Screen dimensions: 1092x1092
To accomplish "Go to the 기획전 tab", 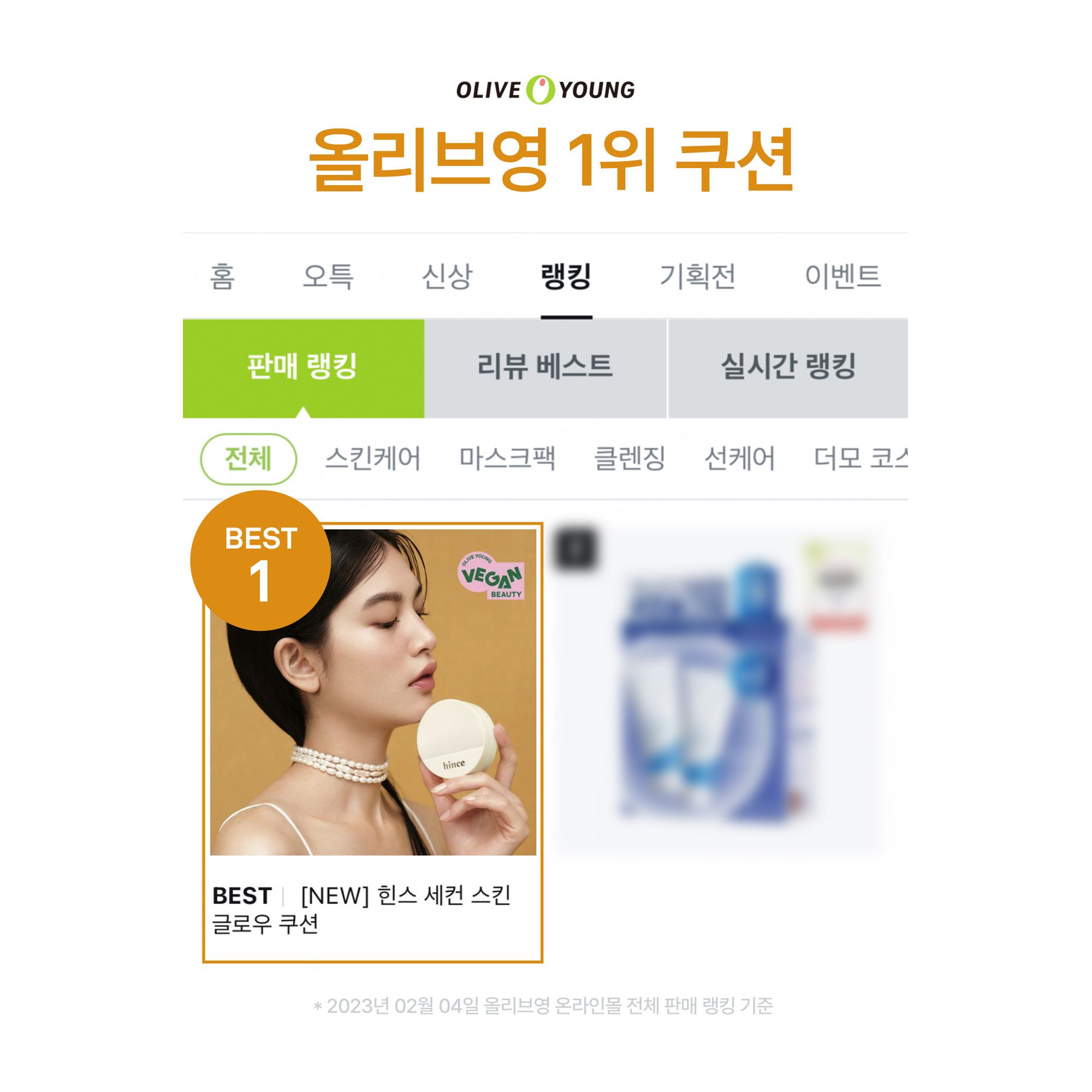I will 697,276.
